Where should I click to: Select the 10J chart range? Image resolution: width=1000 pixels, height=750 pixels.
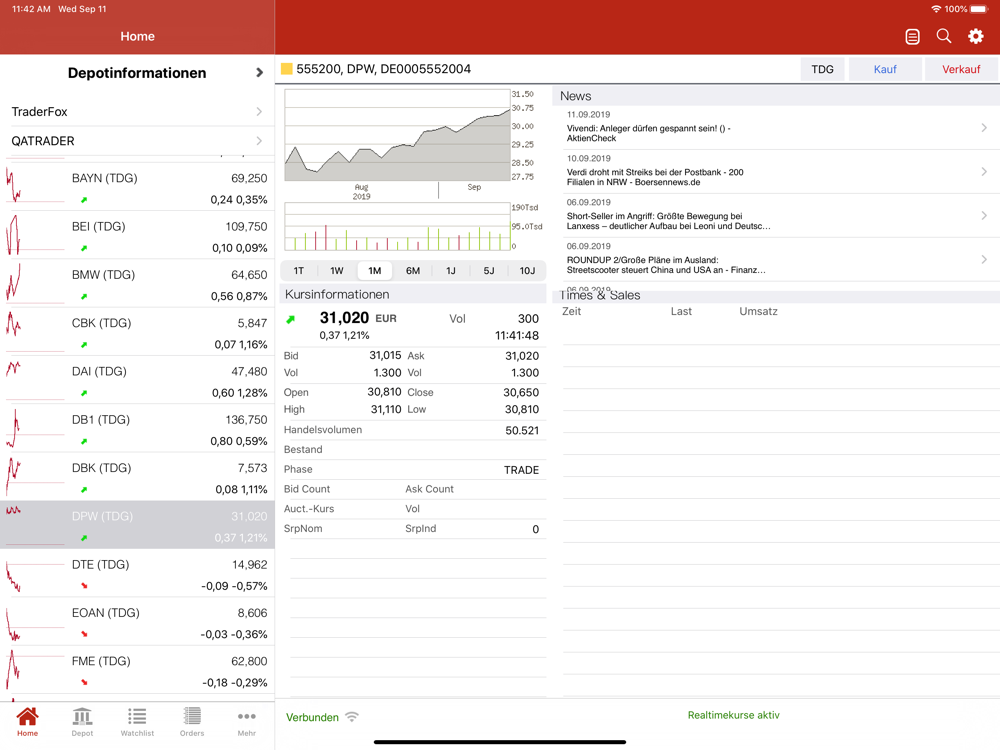527,271
